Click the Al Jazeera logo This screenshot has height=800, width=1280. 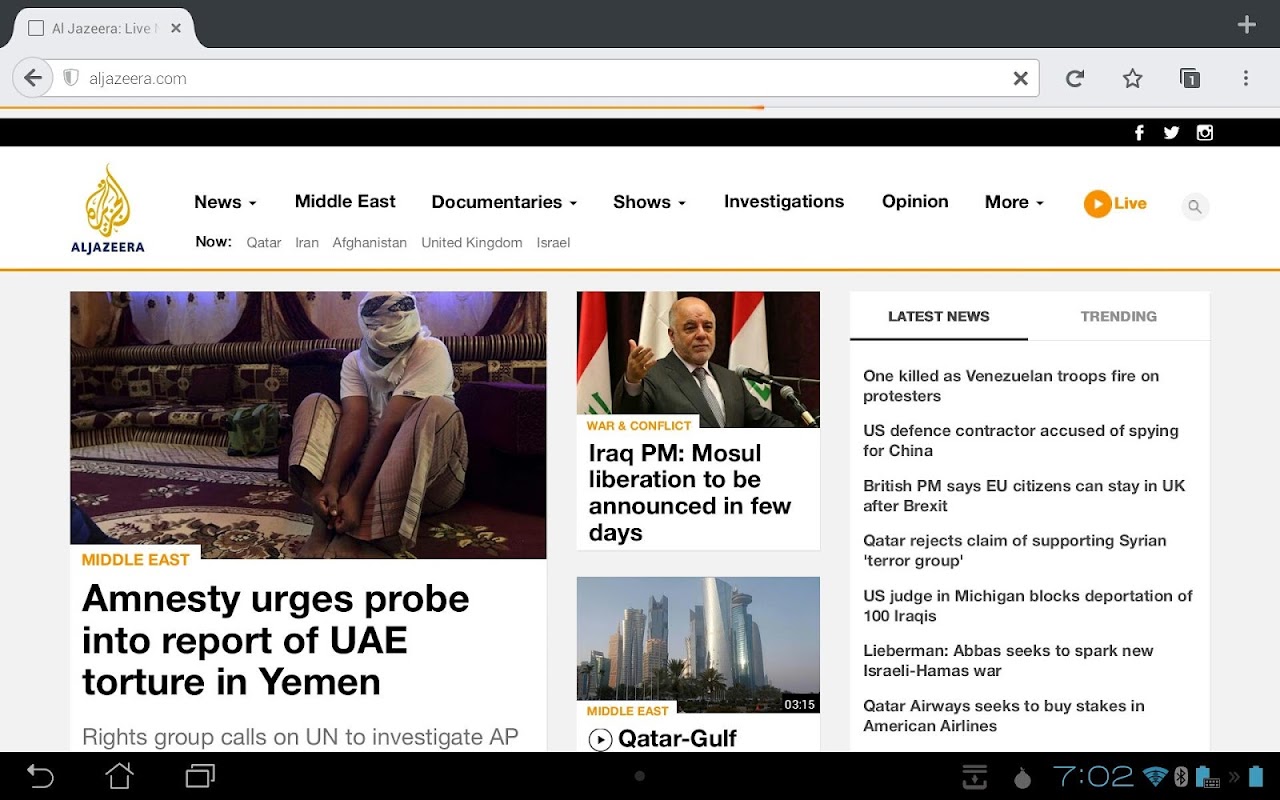pyautogui.click(x=107, y=209)
